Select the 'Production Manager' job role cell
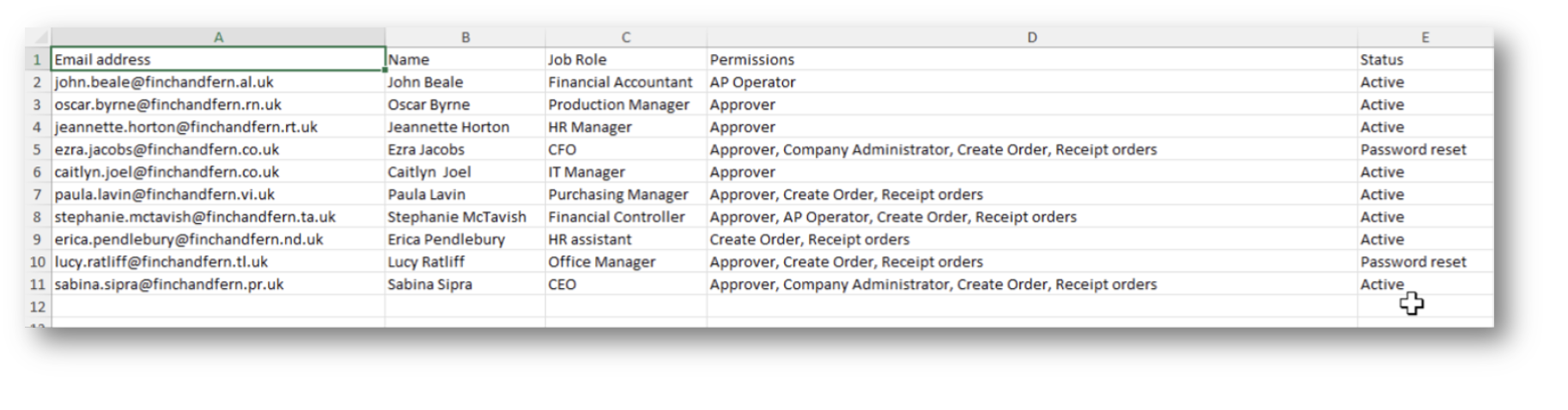This screenshot has width=1568, height=410. click(x=625, y=105)
